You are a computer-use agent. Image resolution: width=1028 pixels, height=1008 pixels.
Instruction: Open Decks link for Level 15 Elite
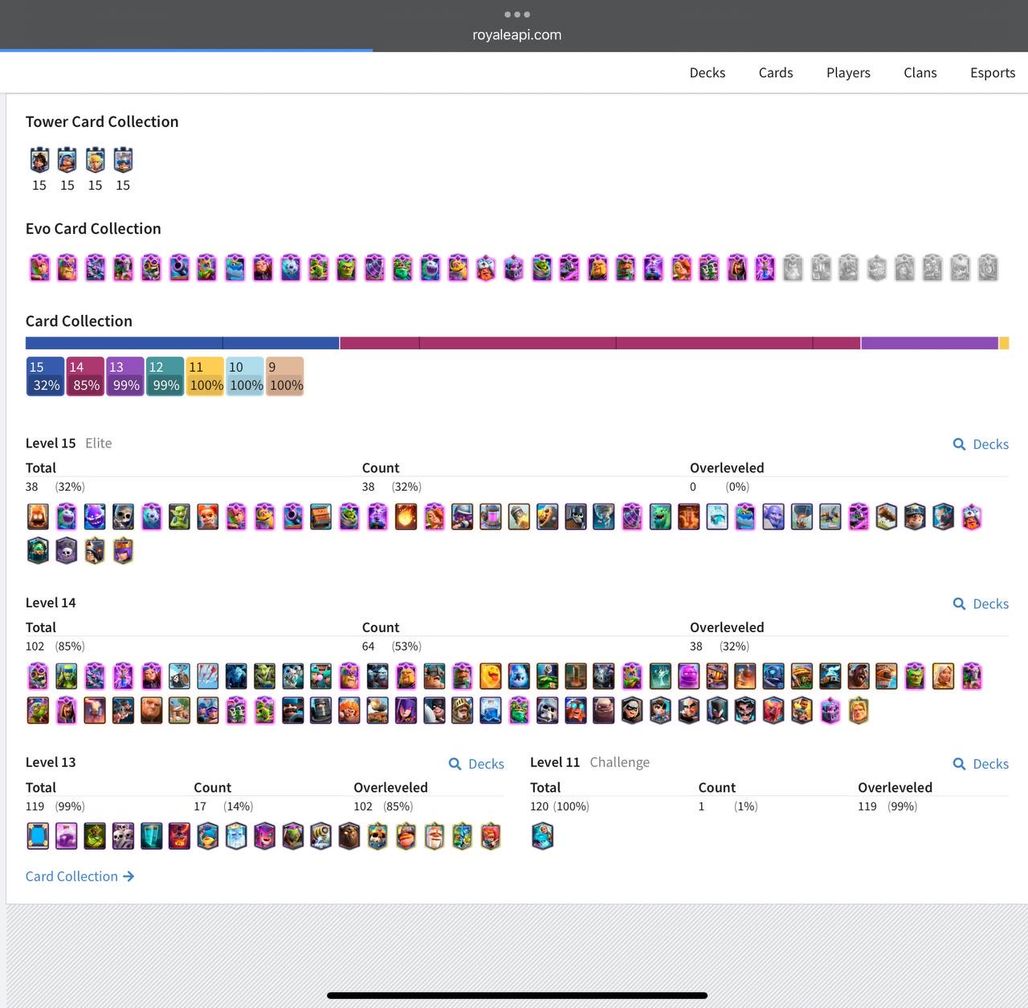981,444
